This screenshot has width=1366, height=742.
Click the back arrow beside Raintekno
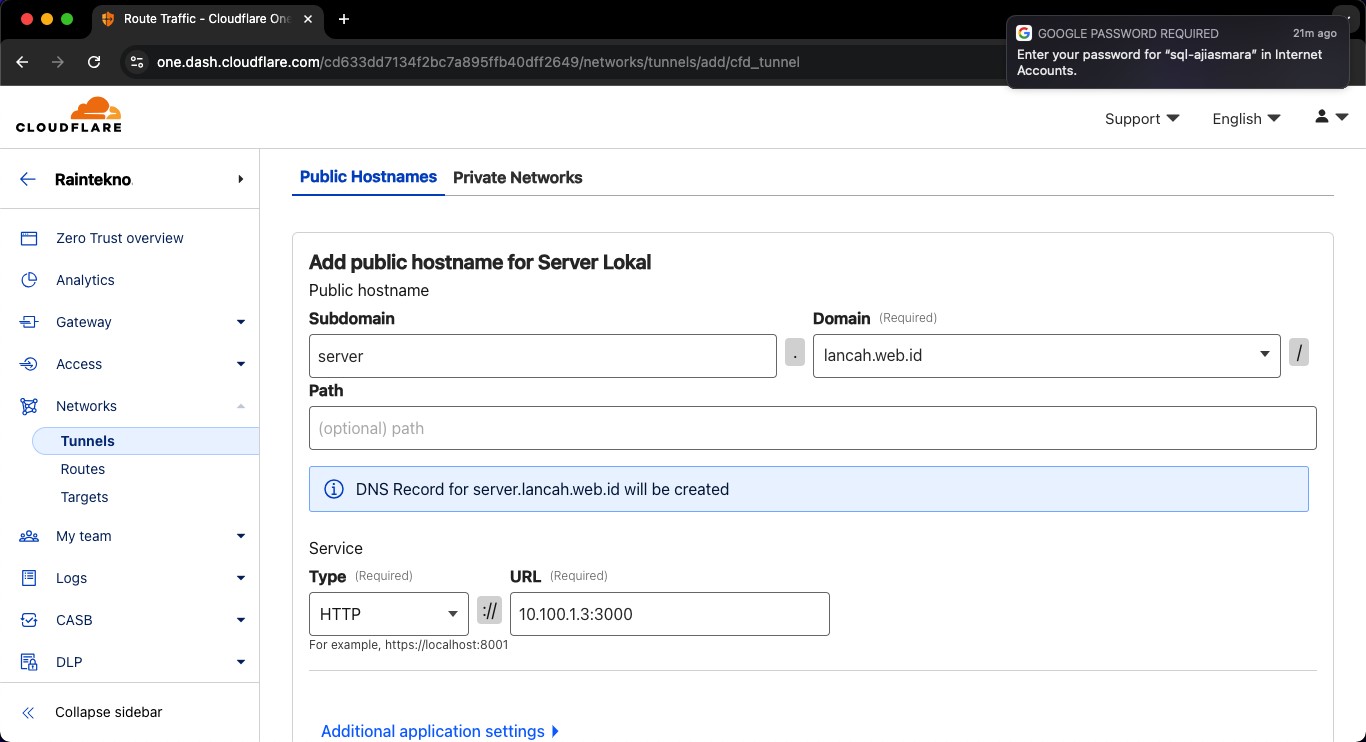coord(28,179)
